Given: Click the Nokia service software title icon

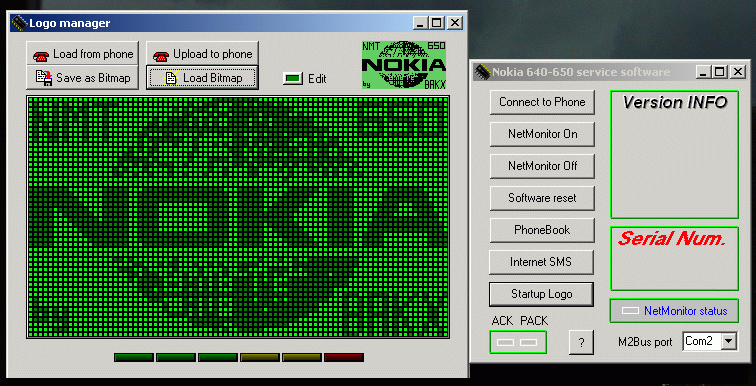Looking at the screenshot, I should coord(482,72).
